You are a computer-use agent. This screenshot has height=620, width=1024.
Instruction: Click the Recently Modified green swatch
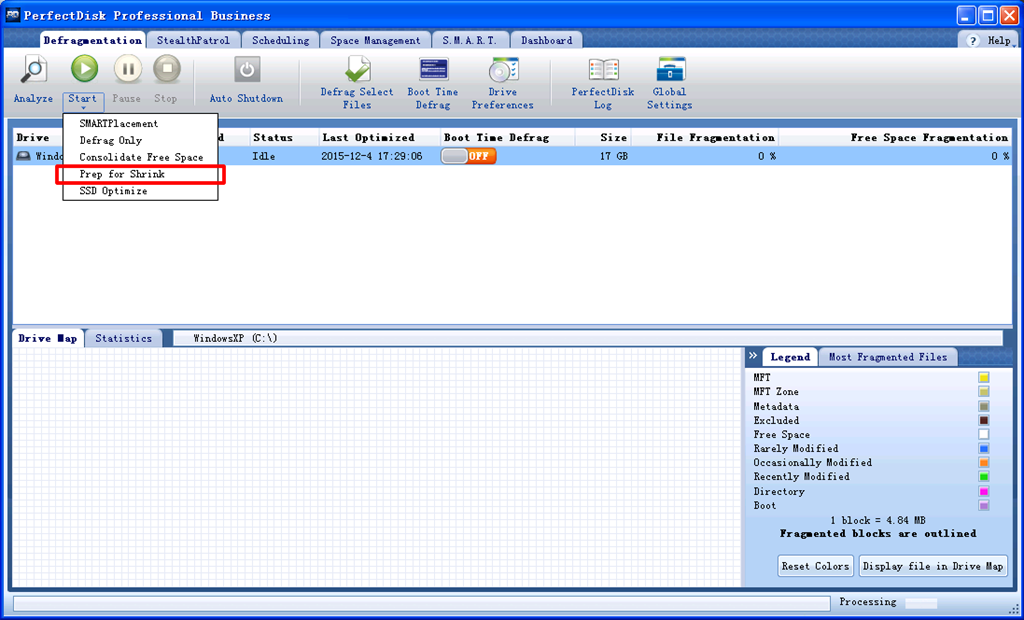coord(983,477)
